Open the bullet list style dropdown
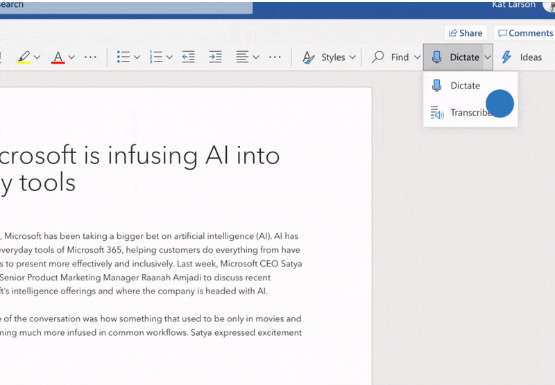This screenshot has height=385, width=555. click(x=137, y=57)
